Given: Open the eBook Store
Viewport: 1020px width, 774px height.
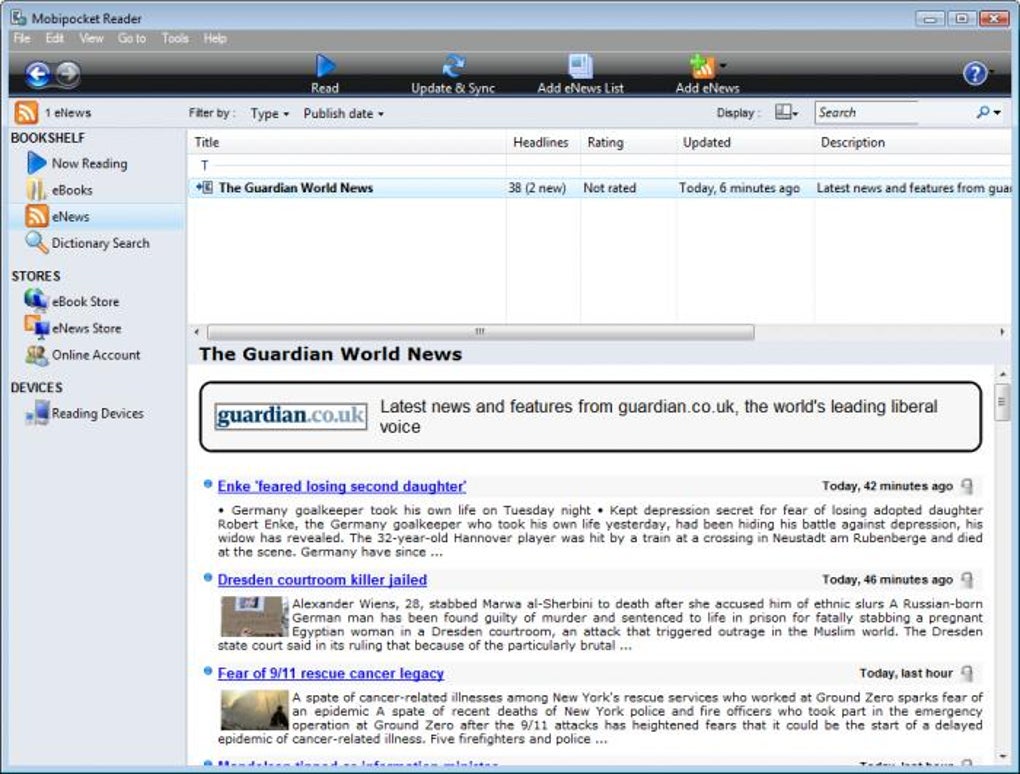Looking at the screenshot, I should (x=85, y=302).
